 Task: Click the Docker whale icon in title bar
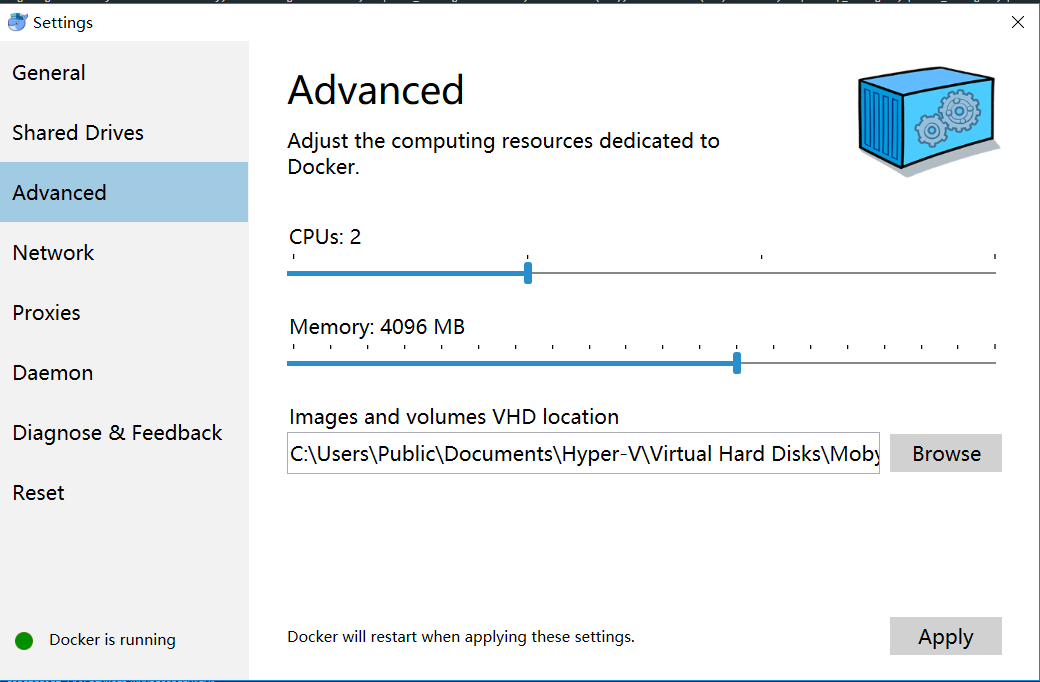click(17, 22)
